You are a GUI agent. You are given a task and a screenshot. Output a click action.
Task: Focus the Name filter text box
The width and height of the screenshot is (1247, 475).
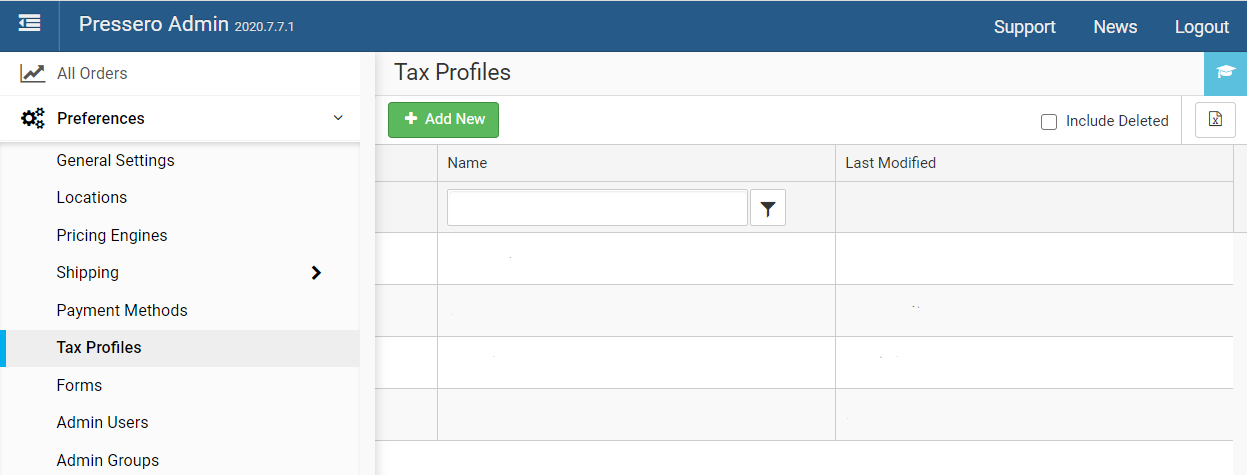click(597, 208)
